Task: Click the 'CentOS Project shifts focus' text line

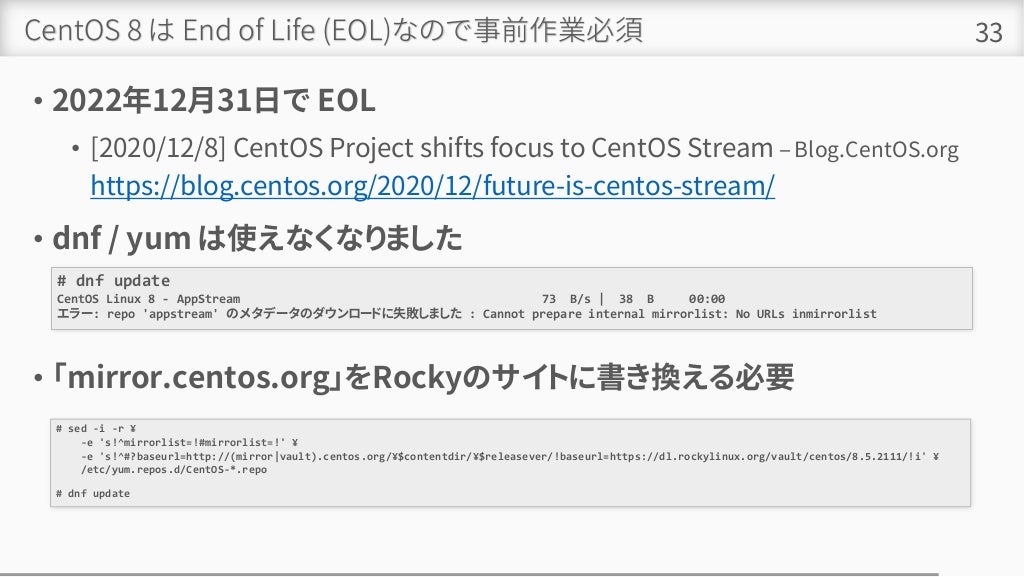Action: tap(432, 149)
